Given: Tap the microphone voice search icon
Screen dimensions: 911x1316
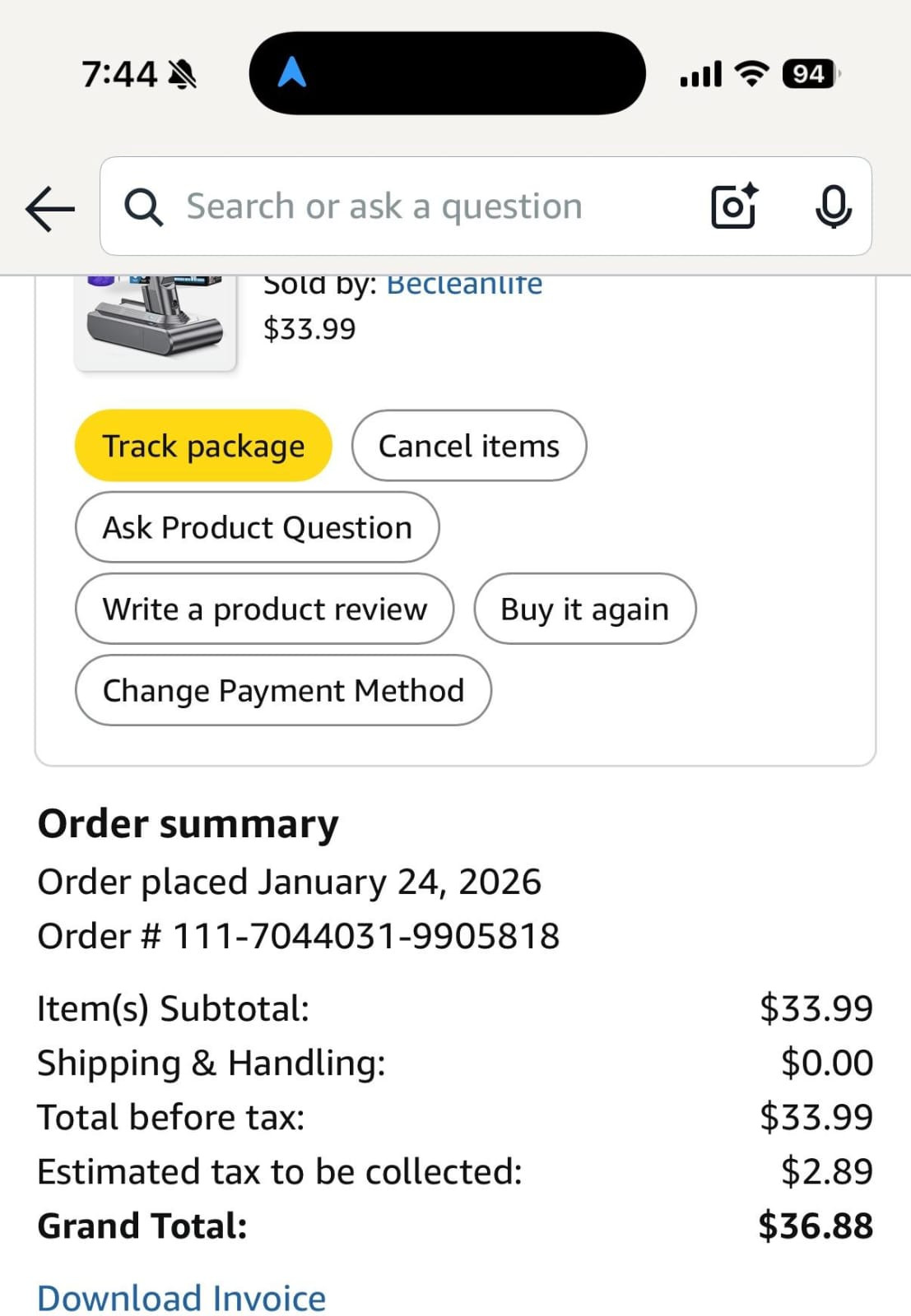Looking at the screenshot, I should (833, 206).
